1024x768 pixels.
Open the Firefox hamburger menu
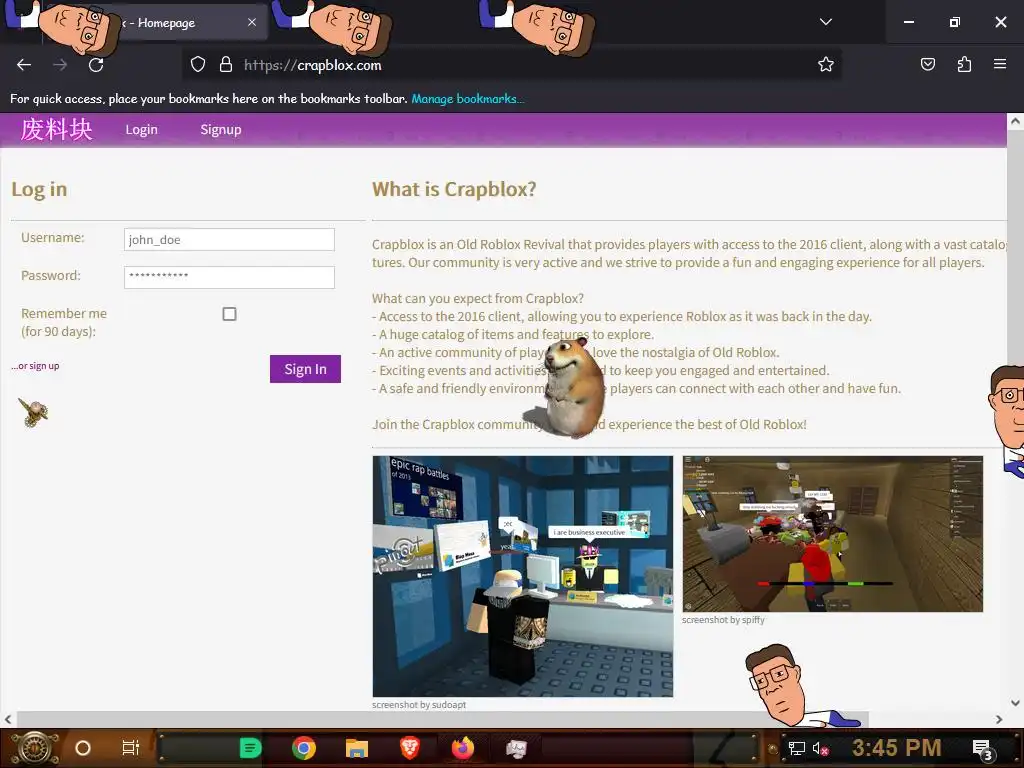(1000, 64)
